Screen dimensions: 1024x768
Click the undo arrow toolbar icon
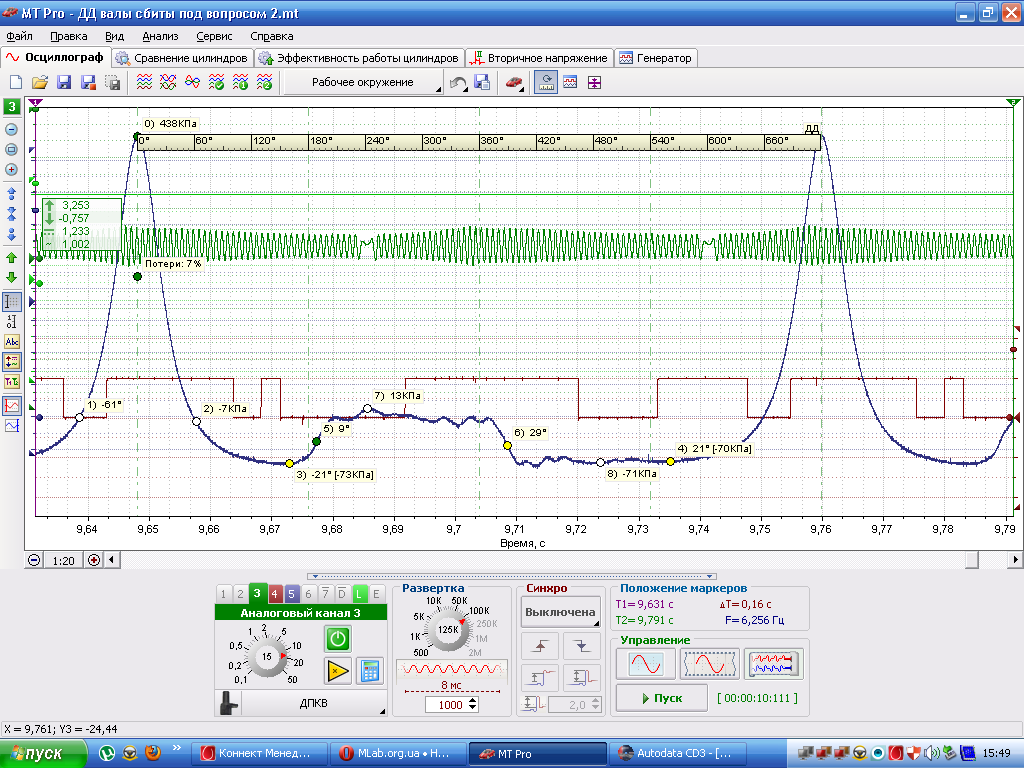click(458, 83)
